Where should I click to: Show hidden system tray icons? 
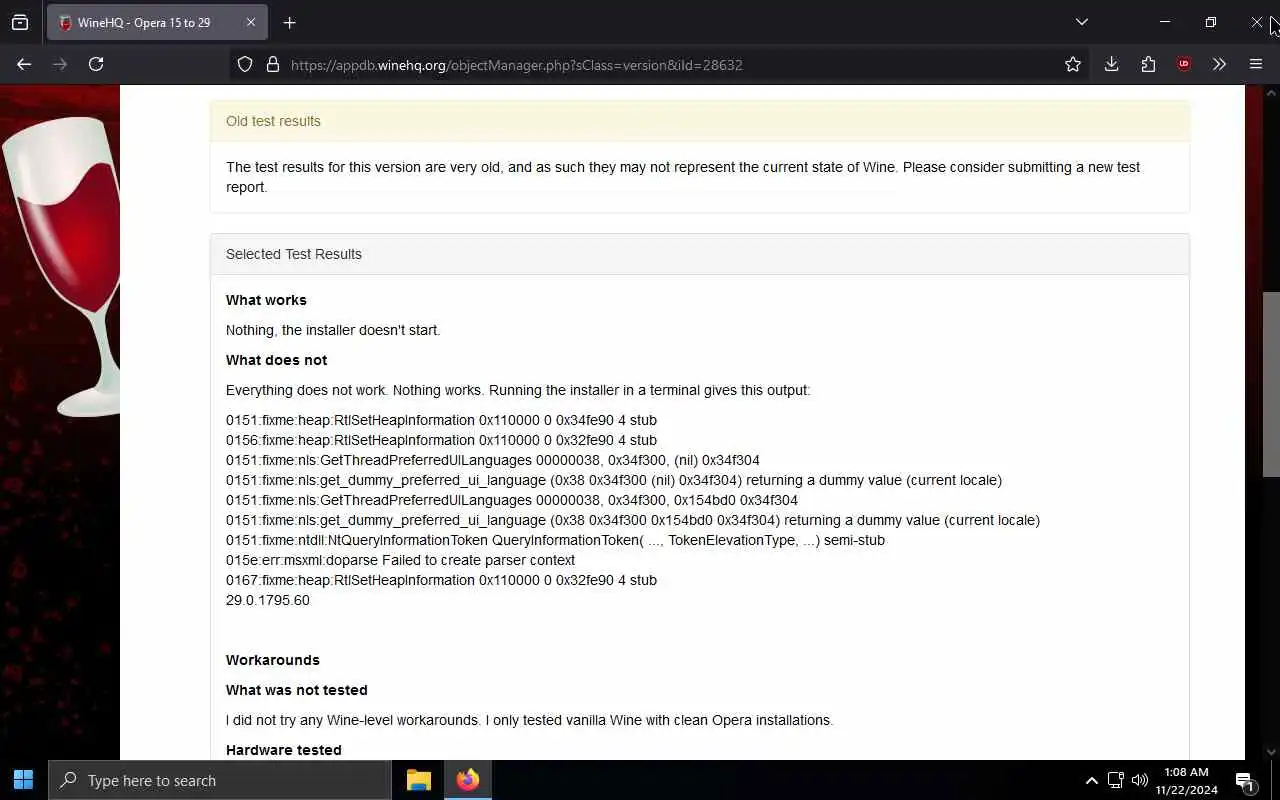(x=1092, y=780)
